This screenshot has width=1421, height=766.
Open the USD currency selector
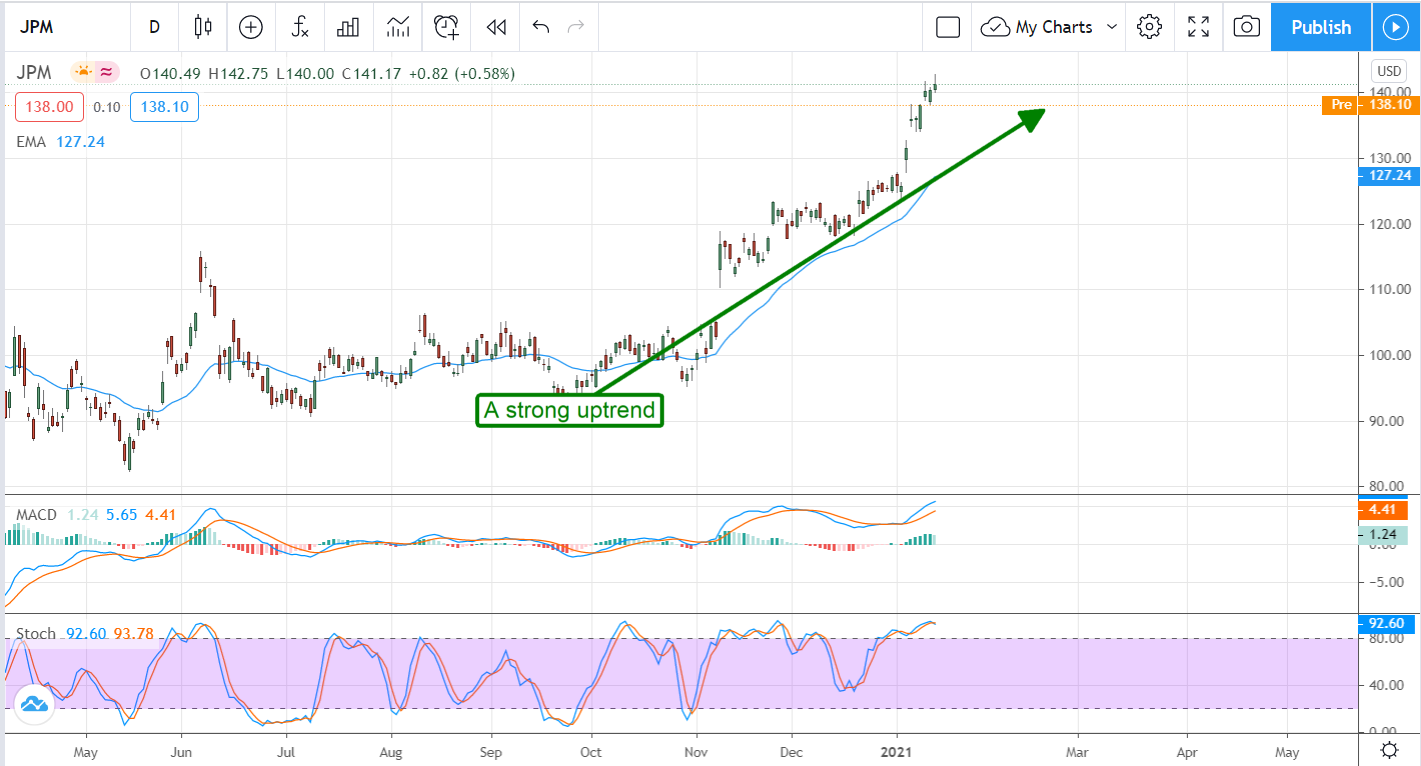1388,71
